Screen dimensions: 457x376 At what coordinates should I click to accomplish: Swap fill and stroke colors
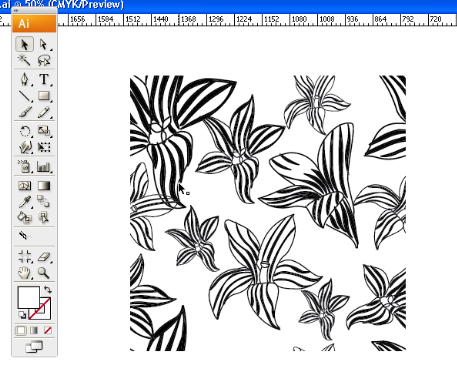(x=48, y=290)
